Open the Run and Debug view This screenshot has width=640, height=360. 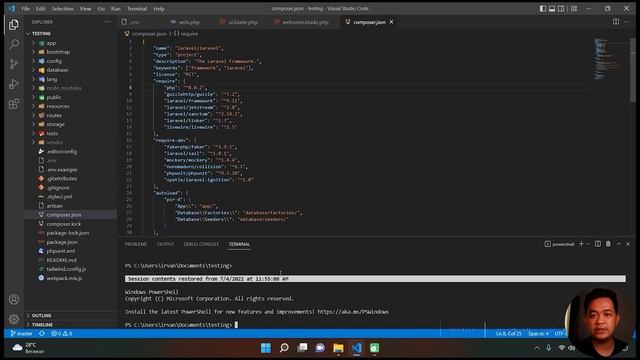(x=13, y=84)
